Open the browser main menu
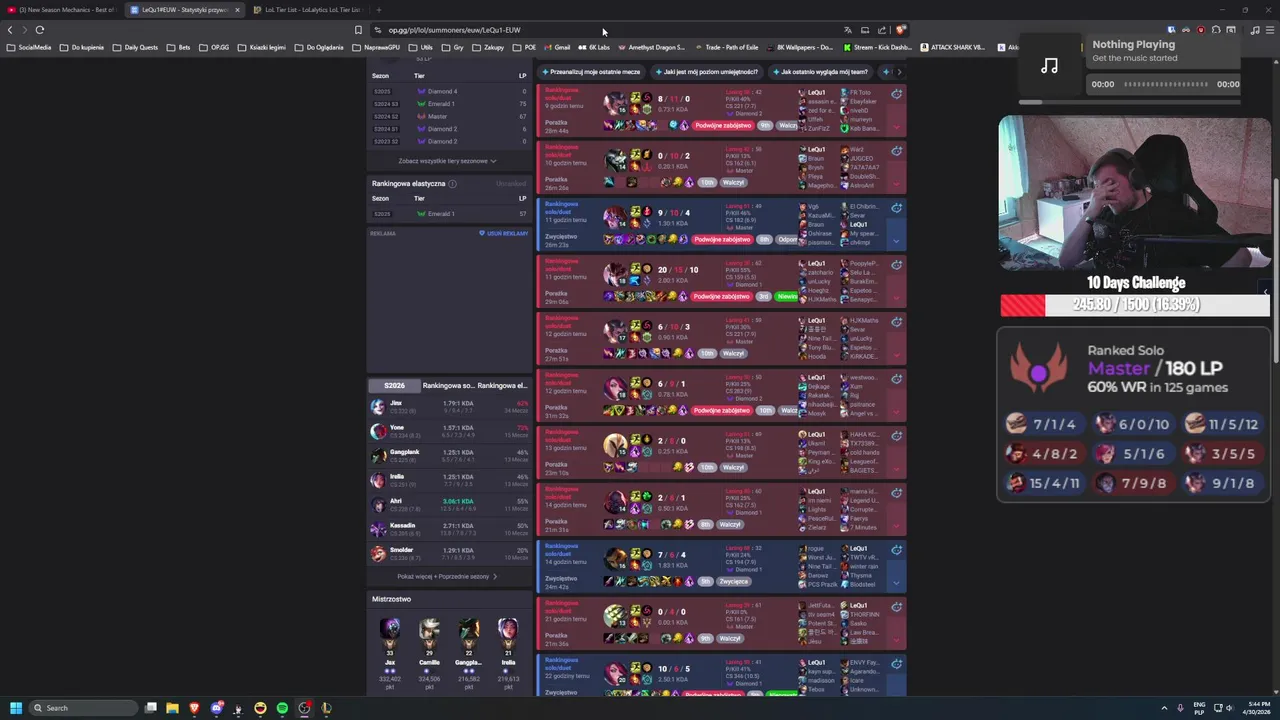 click(1270, 30)
